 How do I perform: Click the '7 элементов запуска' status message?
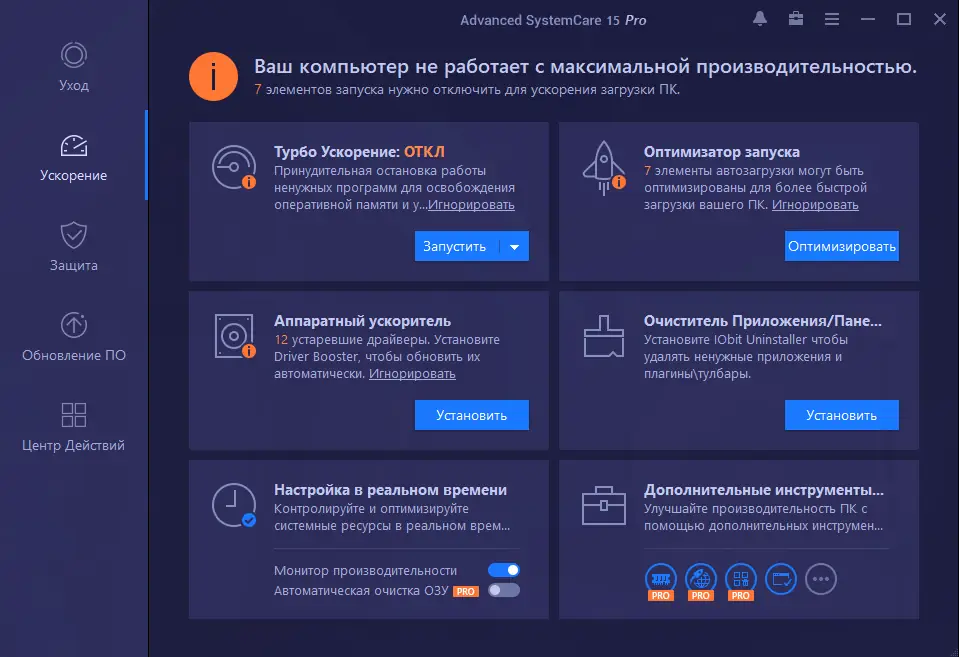click(467, 90)
